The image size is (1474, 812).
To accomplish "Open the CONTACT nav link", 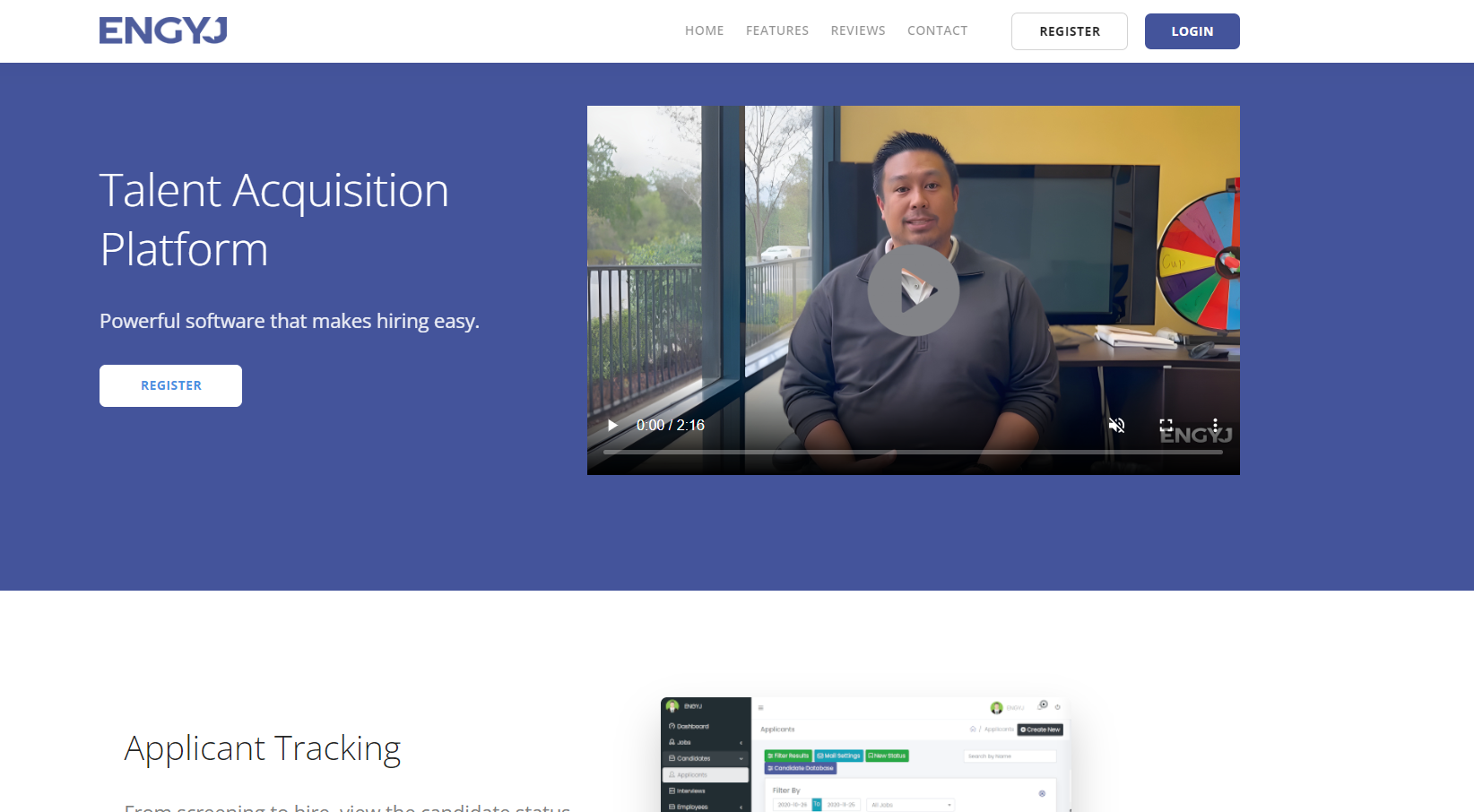I will [x=937, y=30].
